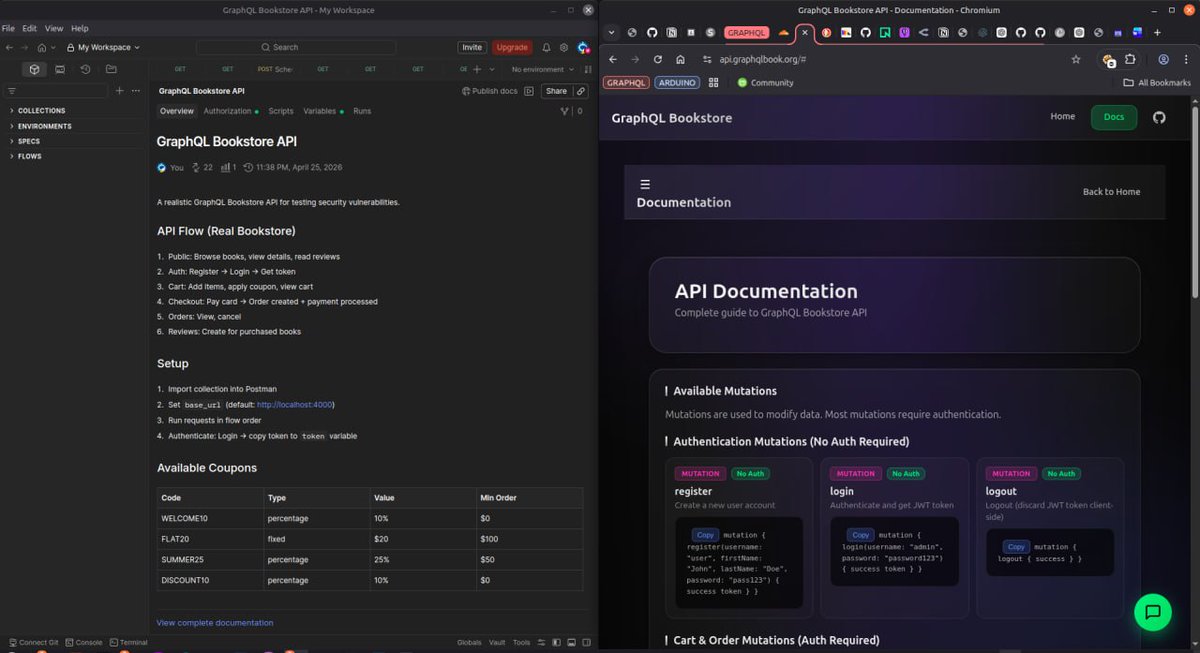Image resolution: width=1200 pixels, height=653 pixels.
Task: Click the Docs button on Bookstore site
Action: point(1114,117)
